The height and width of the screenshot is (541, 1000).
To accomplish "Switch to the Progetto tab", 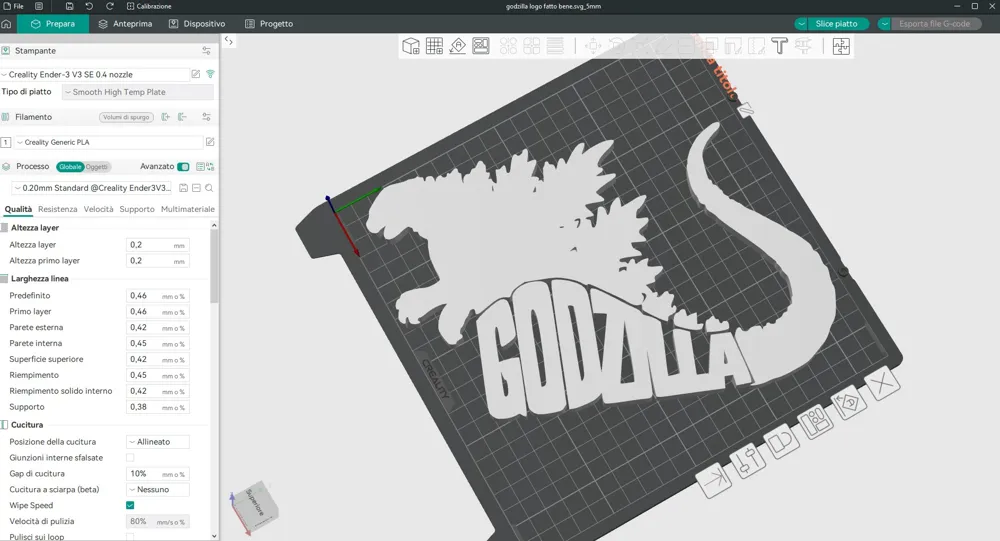I will pyautogui.click(x=269, y=24).
